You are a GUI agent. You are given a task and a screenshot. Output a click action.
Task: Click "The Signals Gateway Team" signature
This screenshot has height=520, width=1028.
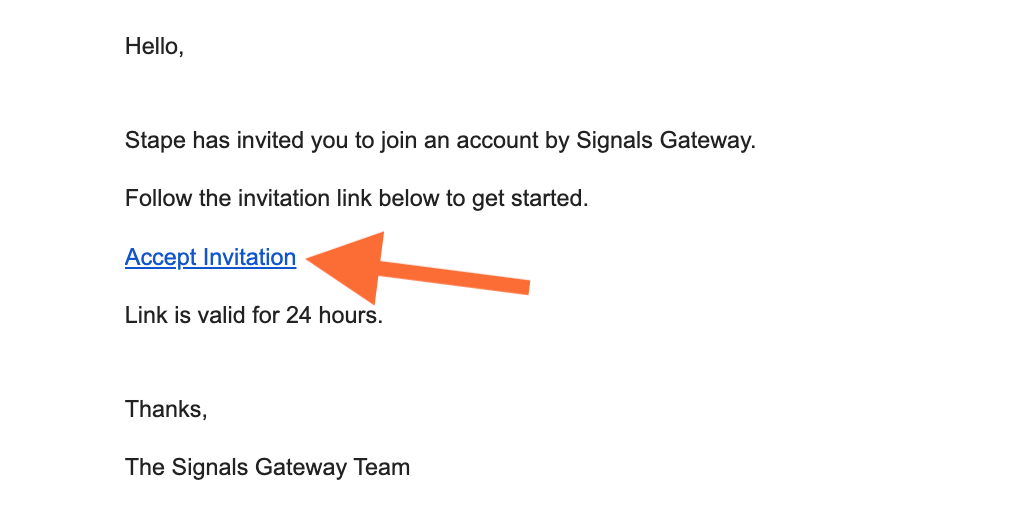pos(267,468)
